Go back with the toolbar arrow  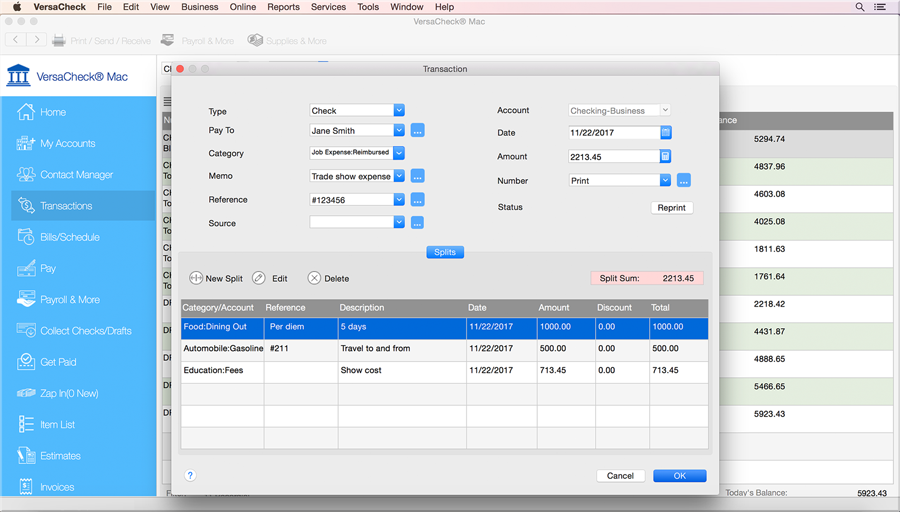point(15,40)
